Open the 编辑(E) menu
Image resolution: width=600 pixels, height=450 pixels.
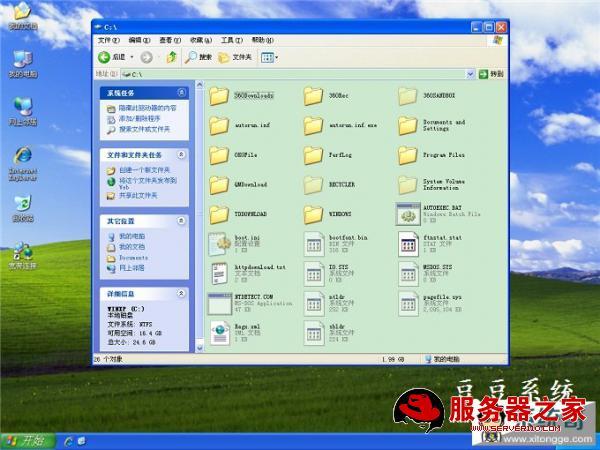coord(139,40)
